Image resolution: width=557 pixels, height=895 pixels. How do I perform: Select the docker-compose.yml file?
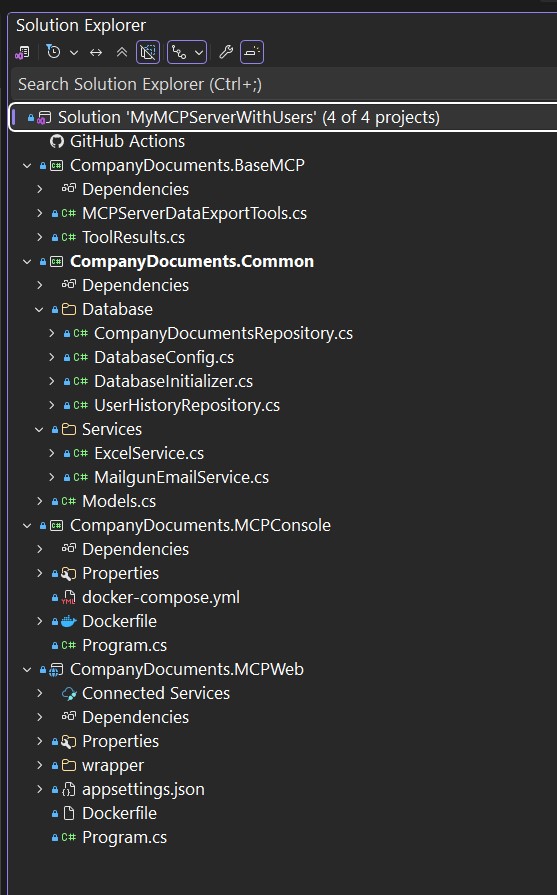coord(161,597)
